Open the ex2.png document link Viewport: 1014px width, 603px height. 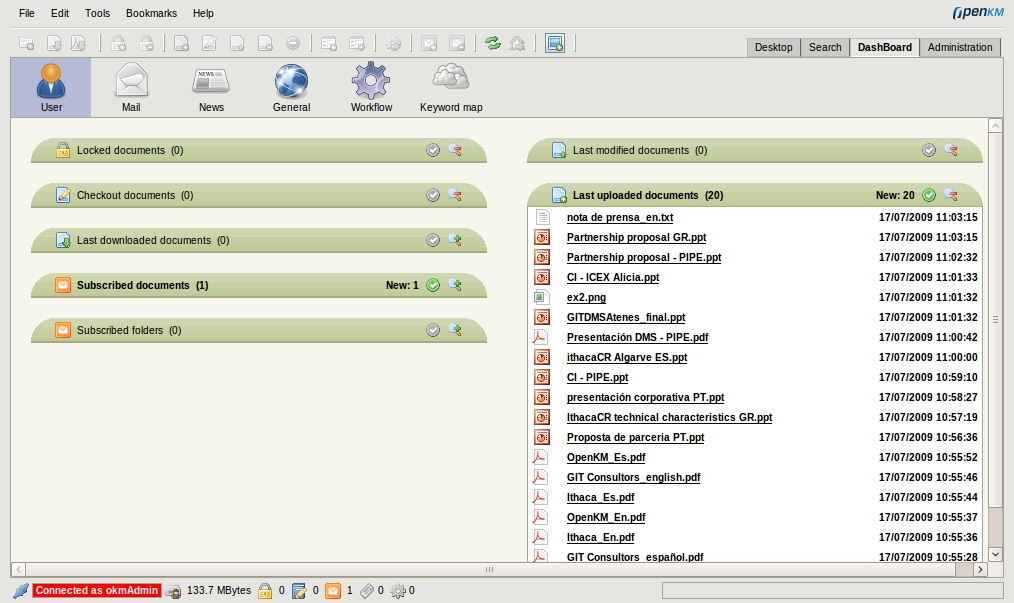point(587,298)
